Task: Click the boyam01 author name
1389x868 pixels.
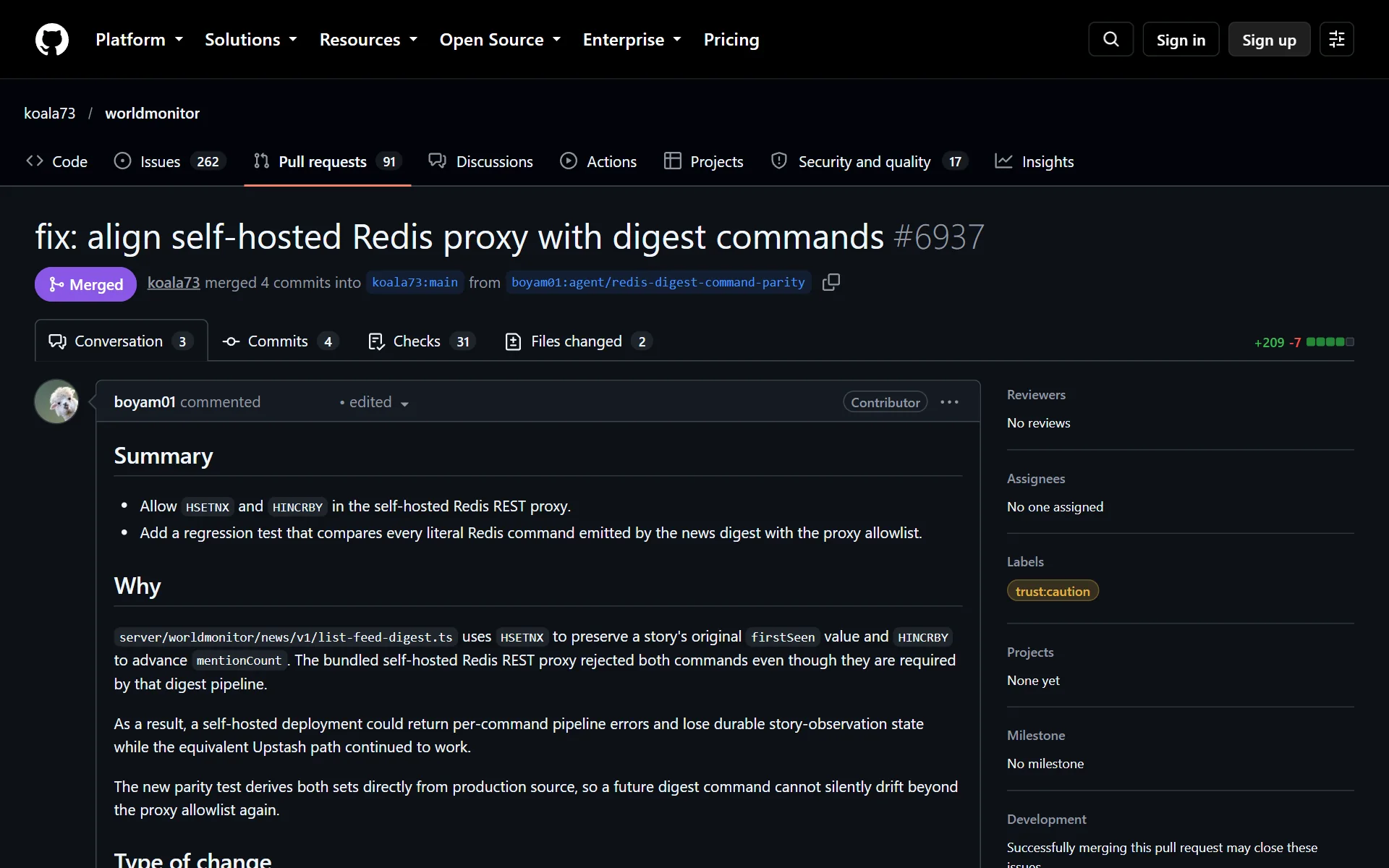Action: click(x=145, y=402)
